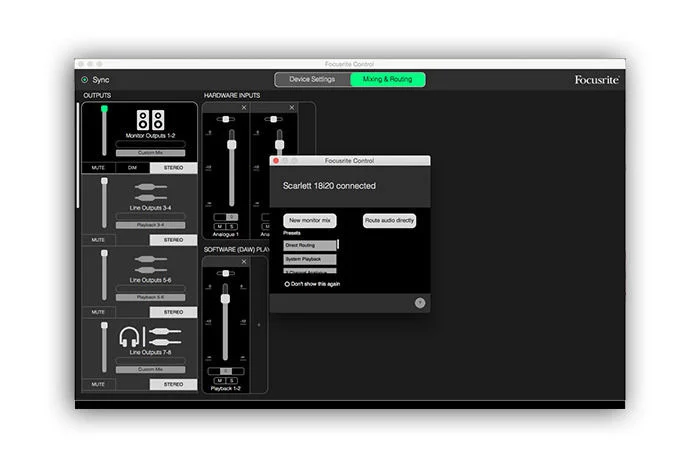Select the Line Outputs 3-4 jack icon
700x471 pixels.
pos(150,192)
